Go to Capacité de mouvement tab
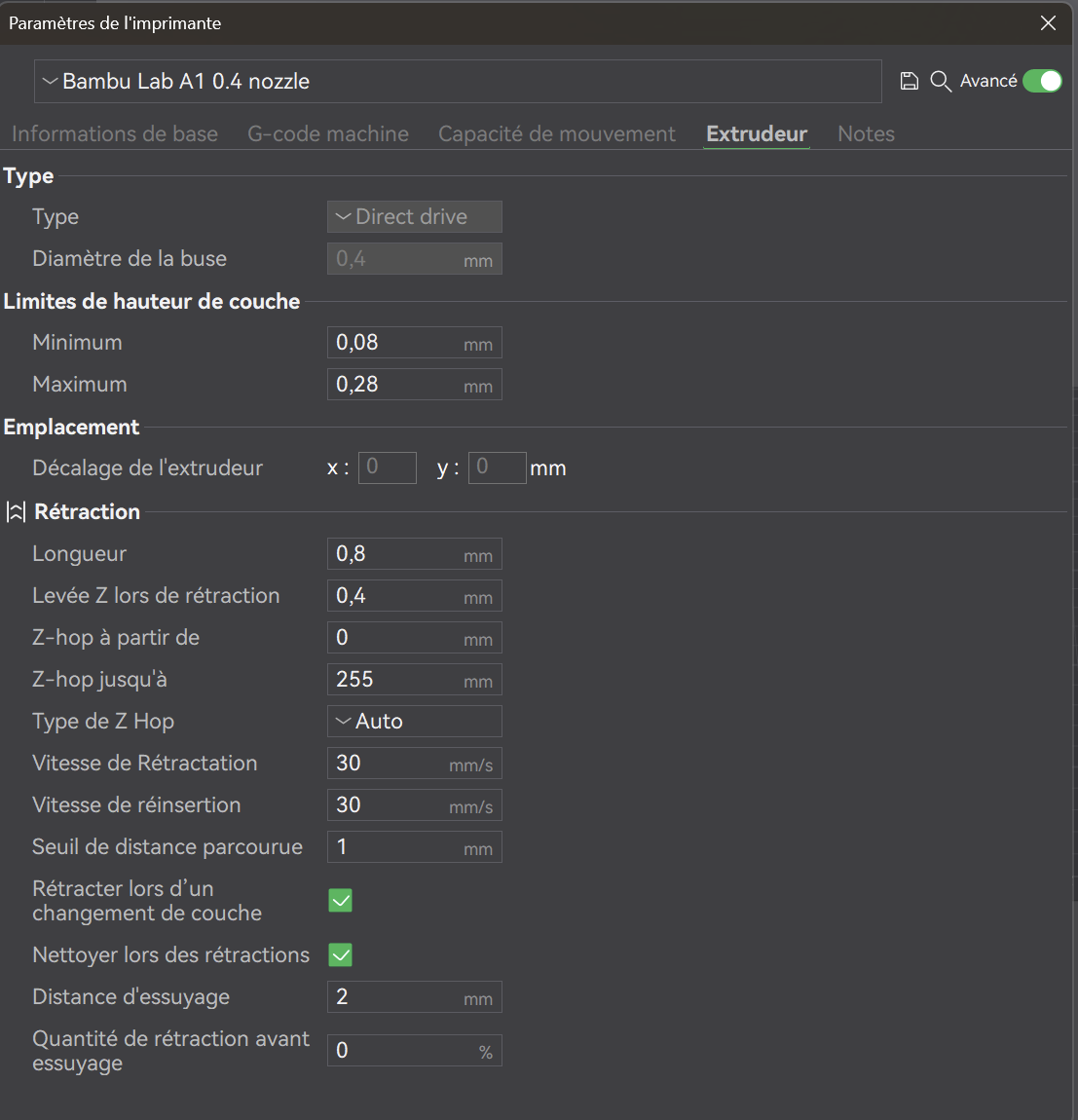1078x1120 pixels. [x=556, y=133]
